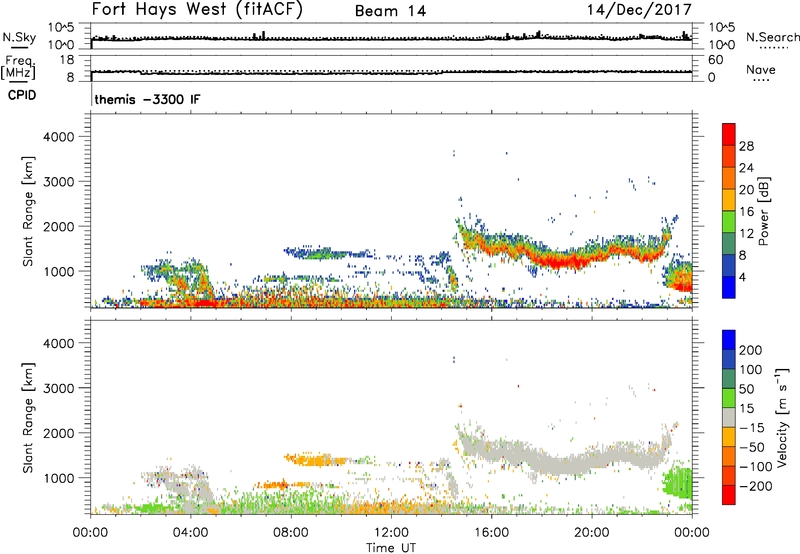Pick bright blue top segment of Velocity colorbar
This screenshot has height=554, width=800.
point(729,340)
